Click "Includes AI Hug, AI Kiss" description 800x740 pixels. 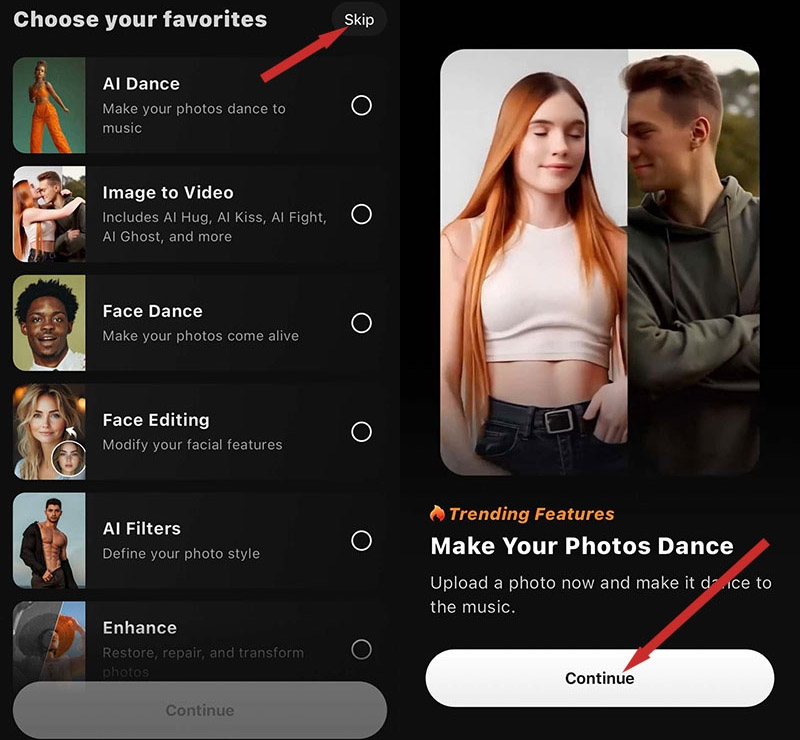(x=214, y=227)
